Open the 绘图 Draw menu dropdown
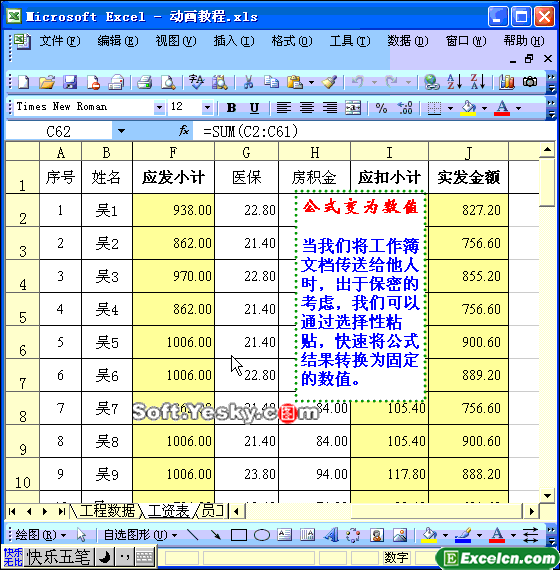This screenshot has height=570, width=560. (41, 535)
